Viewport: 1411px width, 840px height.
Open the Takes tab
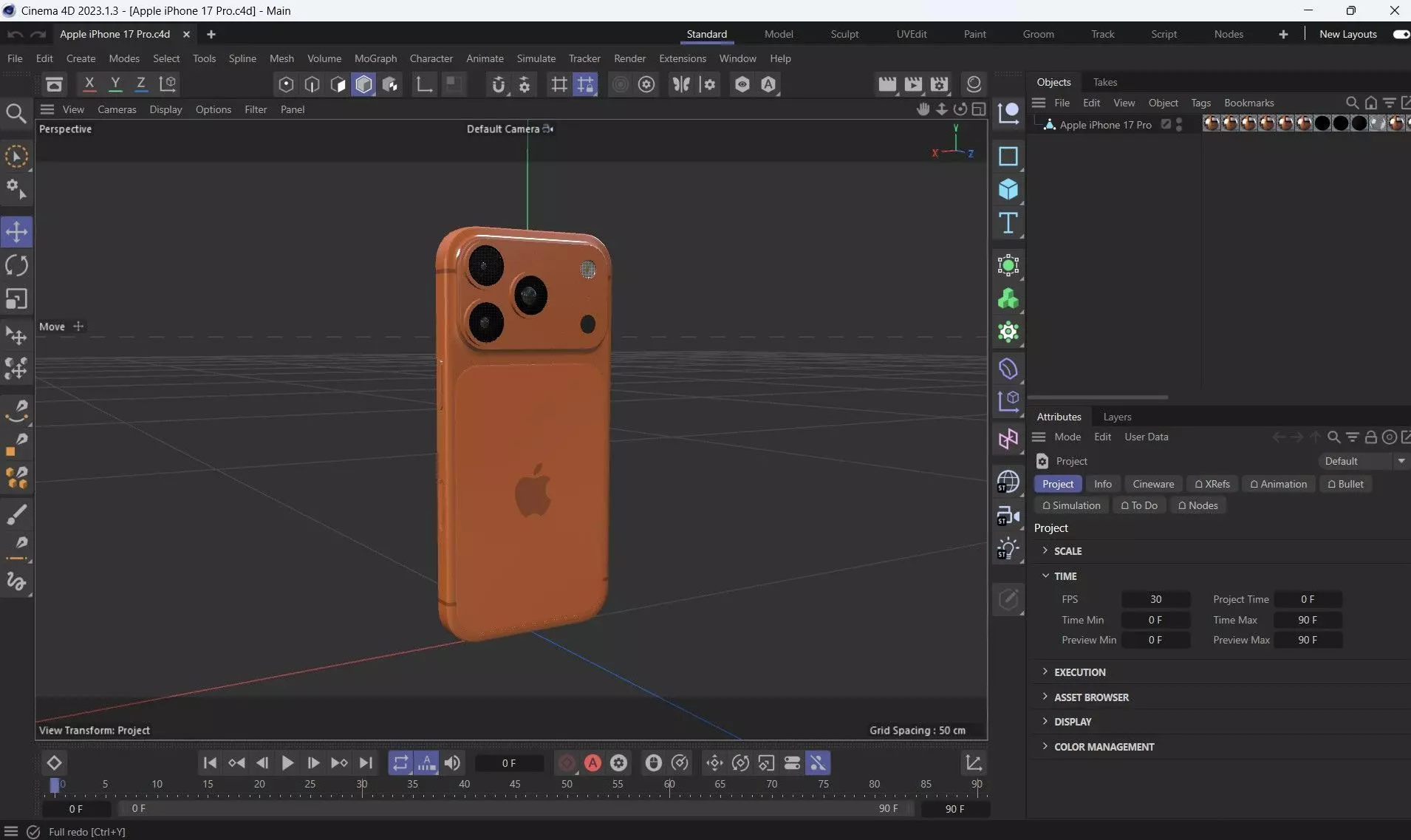(1104, 82)
